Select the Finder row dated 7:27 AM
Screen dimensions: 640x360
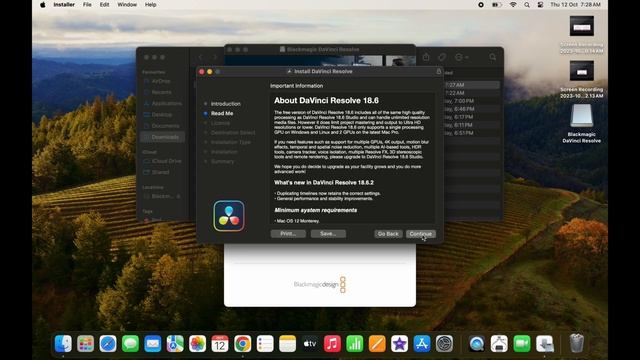point(471,85)
